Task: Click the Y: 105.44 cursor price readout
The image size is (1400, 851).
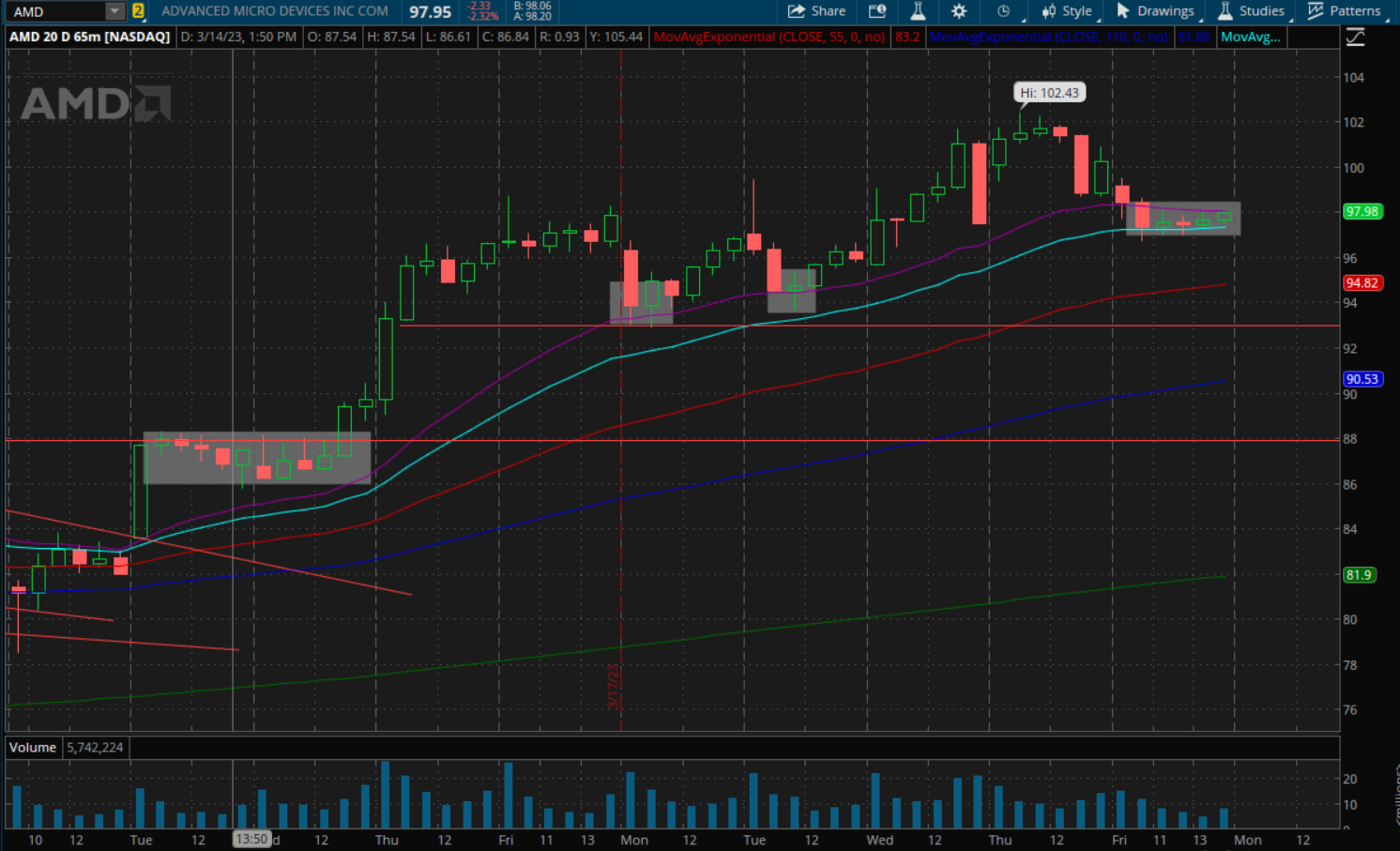Action: 616,37
